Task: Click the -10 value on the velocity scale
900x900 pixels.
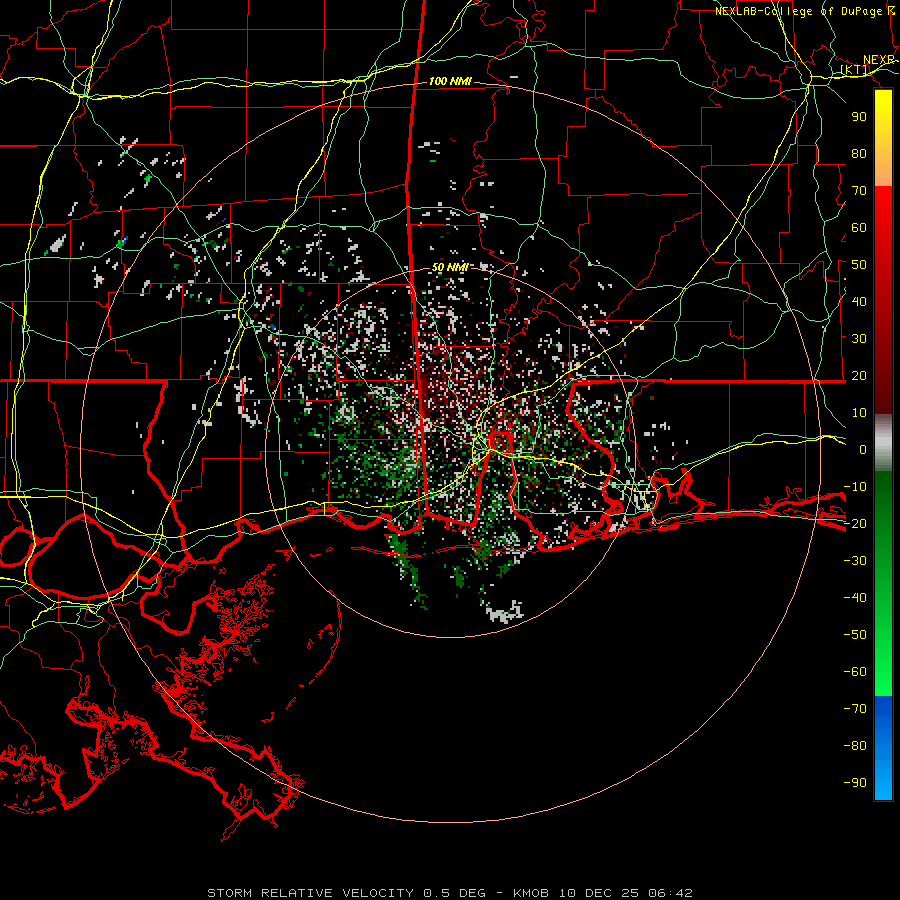Action: coord(855,487)
